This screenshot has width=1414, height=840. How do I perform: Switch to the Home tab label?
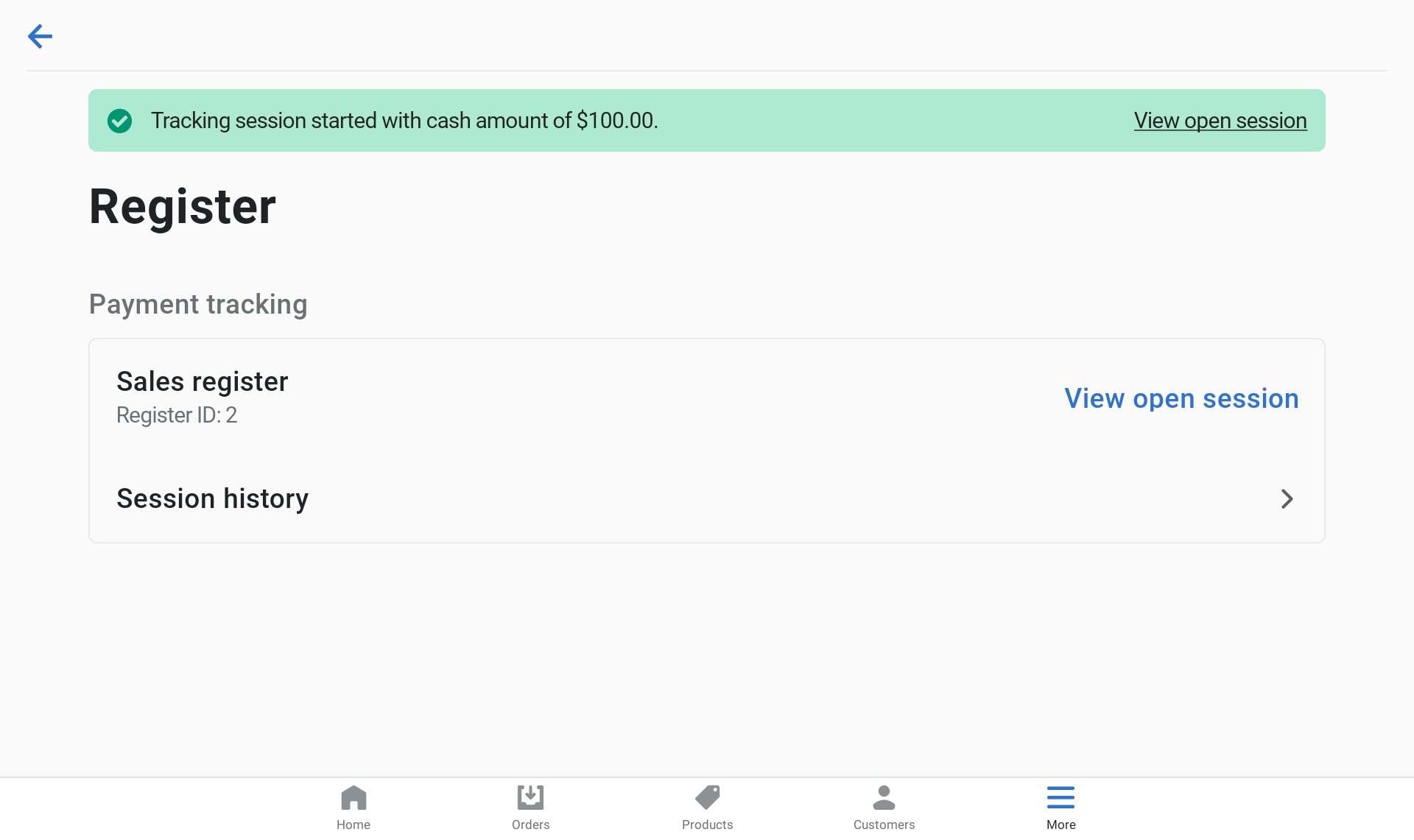353,825
